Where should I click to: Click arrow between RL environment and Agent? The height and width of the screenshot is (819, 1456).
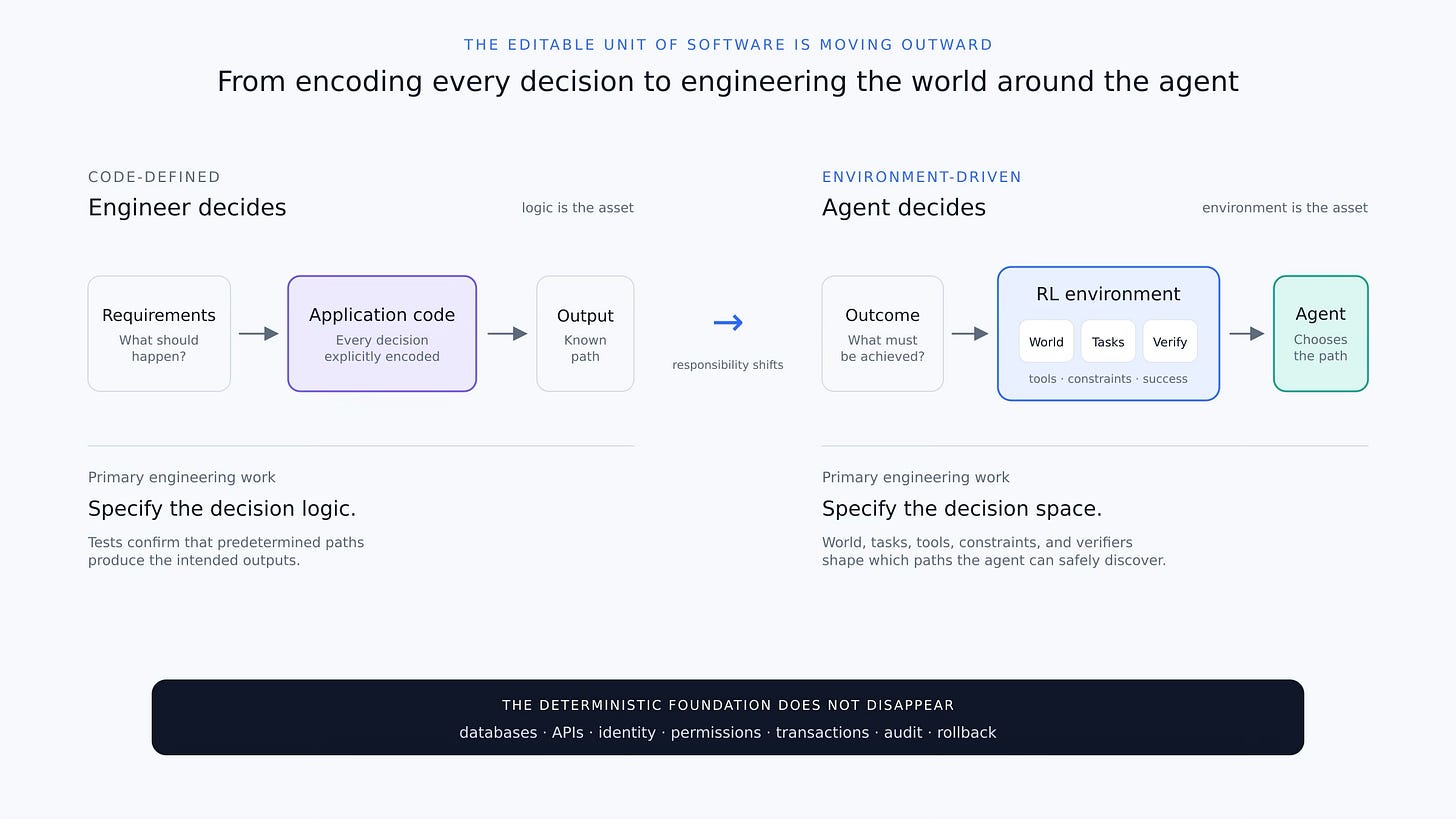[1246, 333]
